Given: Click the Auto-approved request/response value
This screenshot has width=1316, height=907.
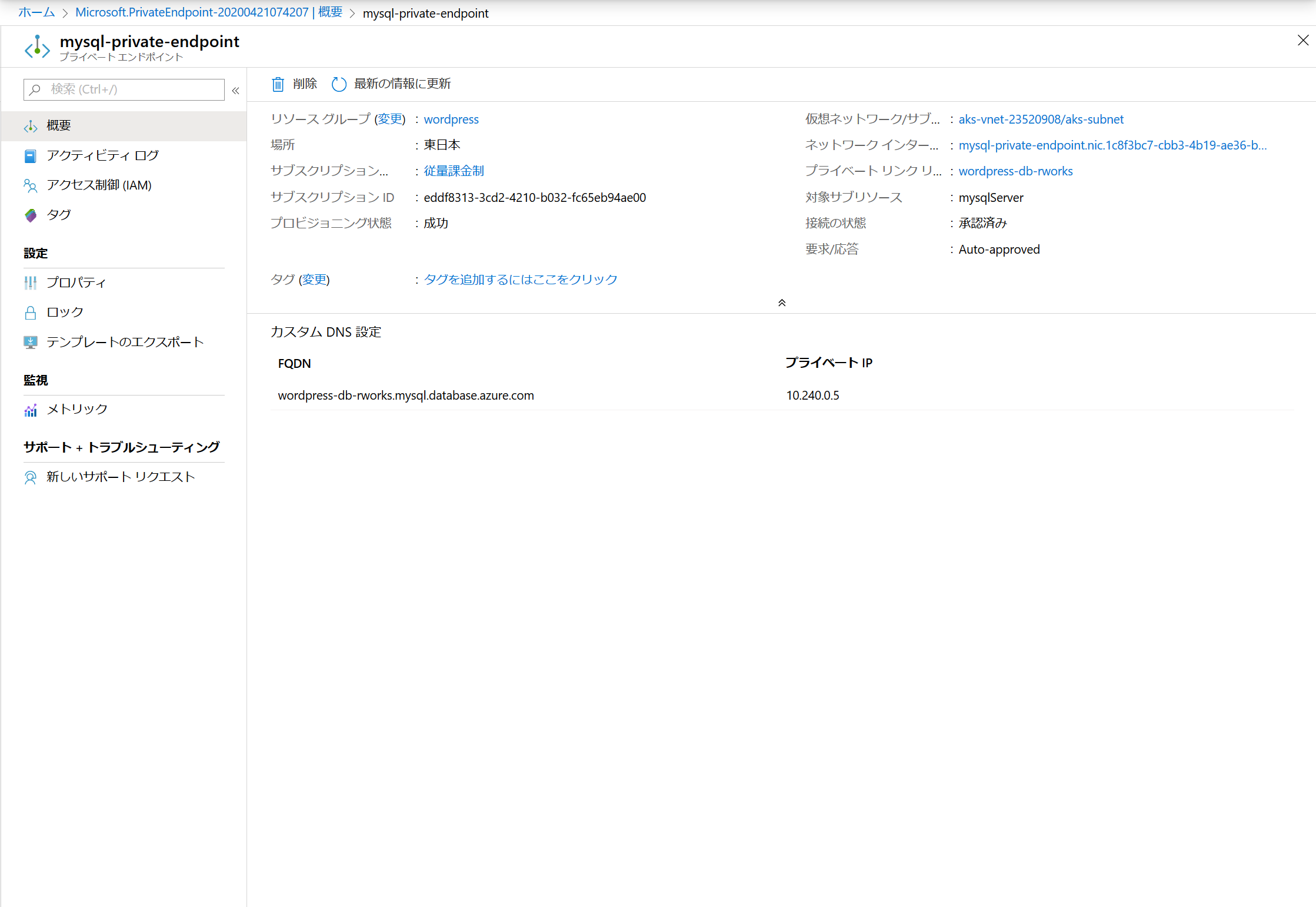Looking at the screenshot, I should [999, 250].
